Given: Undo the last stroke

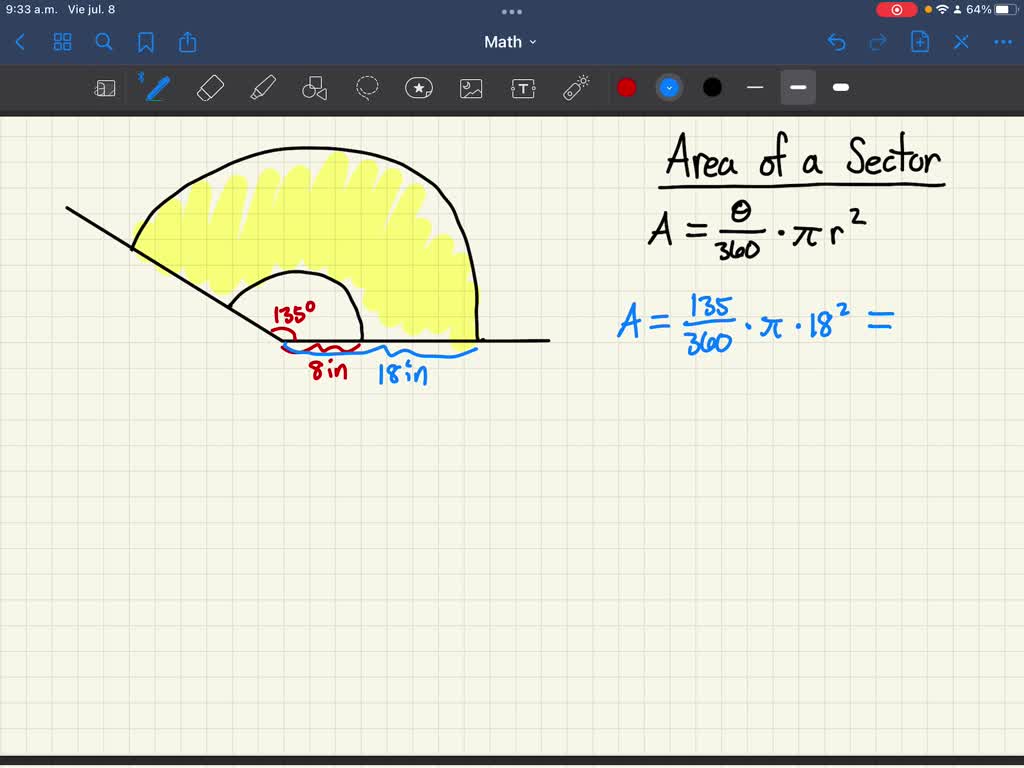Looking at the screenshot, I should pyautogui.click(x=837, y=42).
